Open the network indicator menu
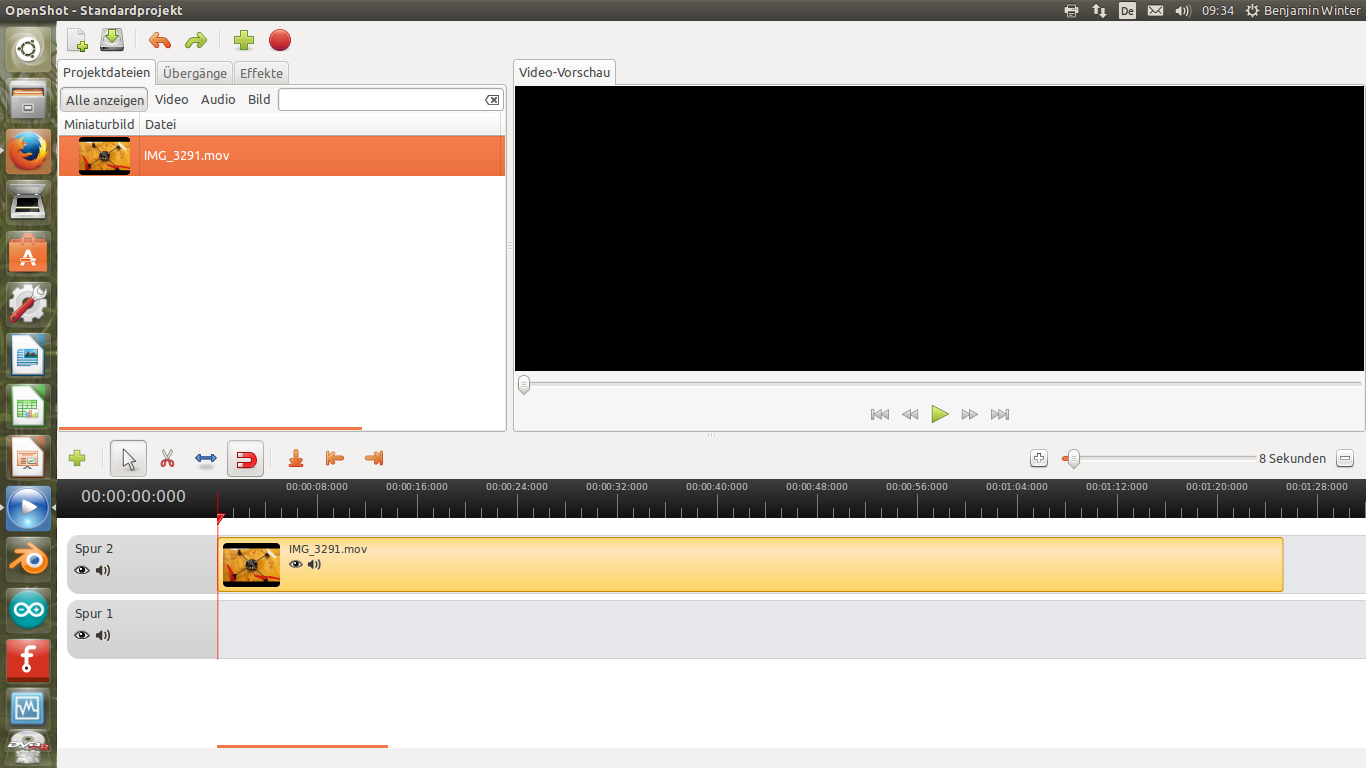The height and width of the screenshot is (768, 1366). pos(1099,10)
